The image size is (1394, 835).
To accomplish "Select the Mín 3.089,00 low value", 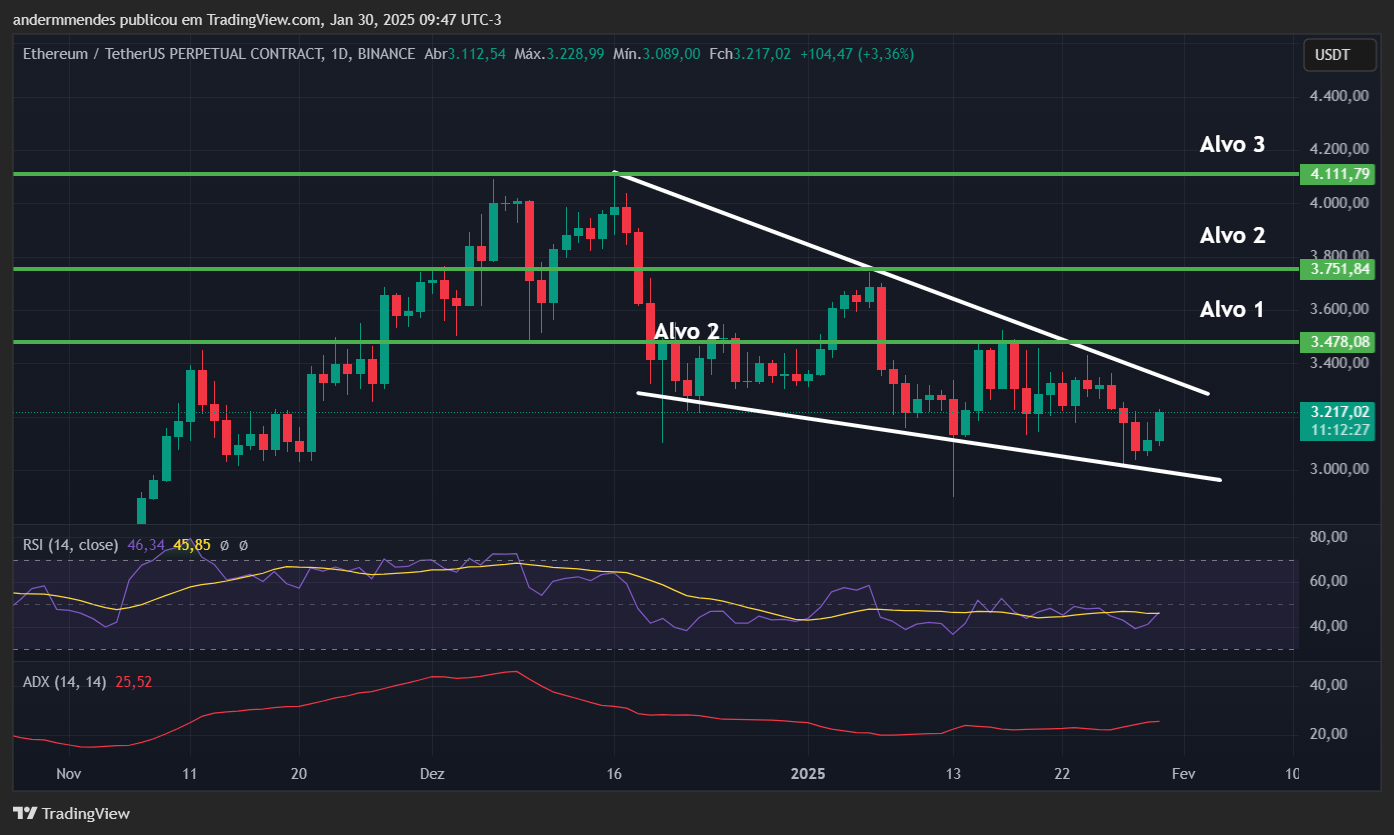I will (655, 53).
